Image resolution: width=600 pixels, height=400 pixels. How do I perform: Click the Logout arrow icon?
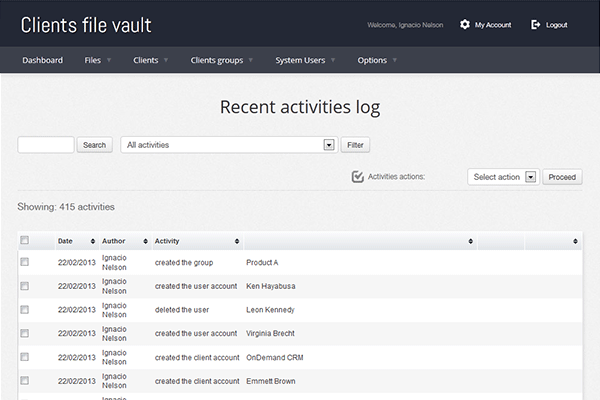click(536, 24)
